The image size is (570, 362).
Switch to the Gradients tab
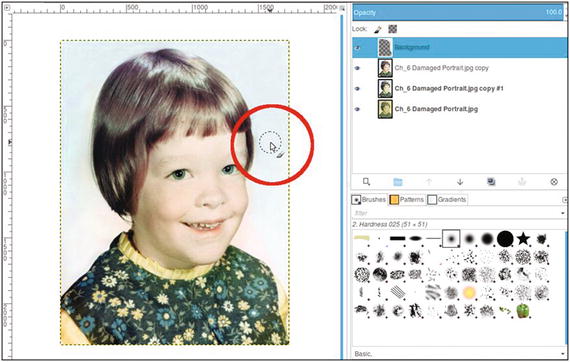click(447, 200)
